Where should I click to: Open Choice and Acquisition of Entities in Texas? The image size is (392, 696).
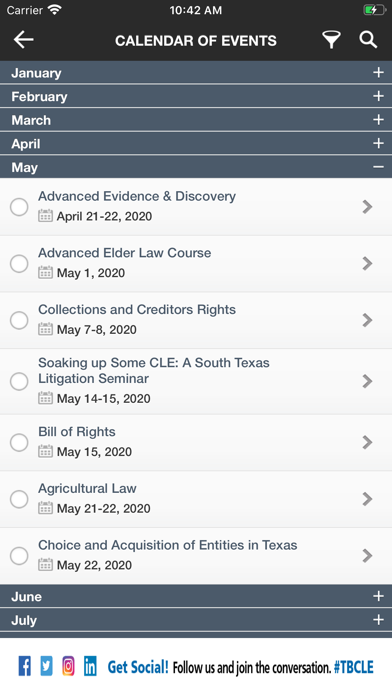196,556
